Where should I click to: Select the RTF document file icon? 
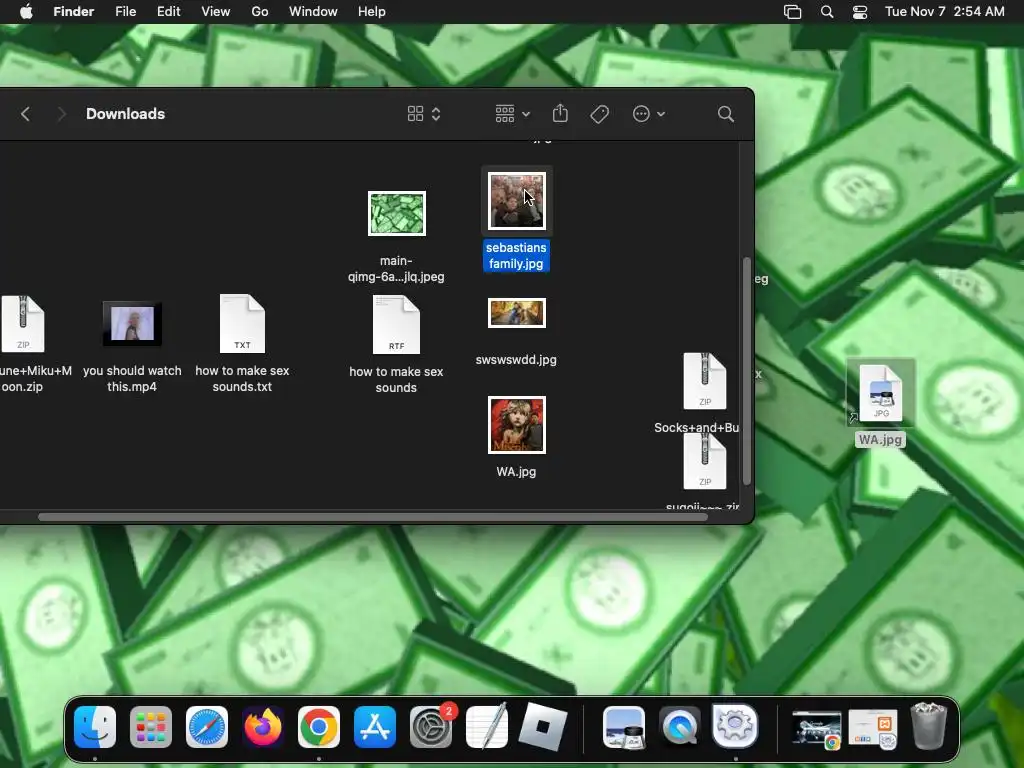pyautogui.click(x=396, y=325)
